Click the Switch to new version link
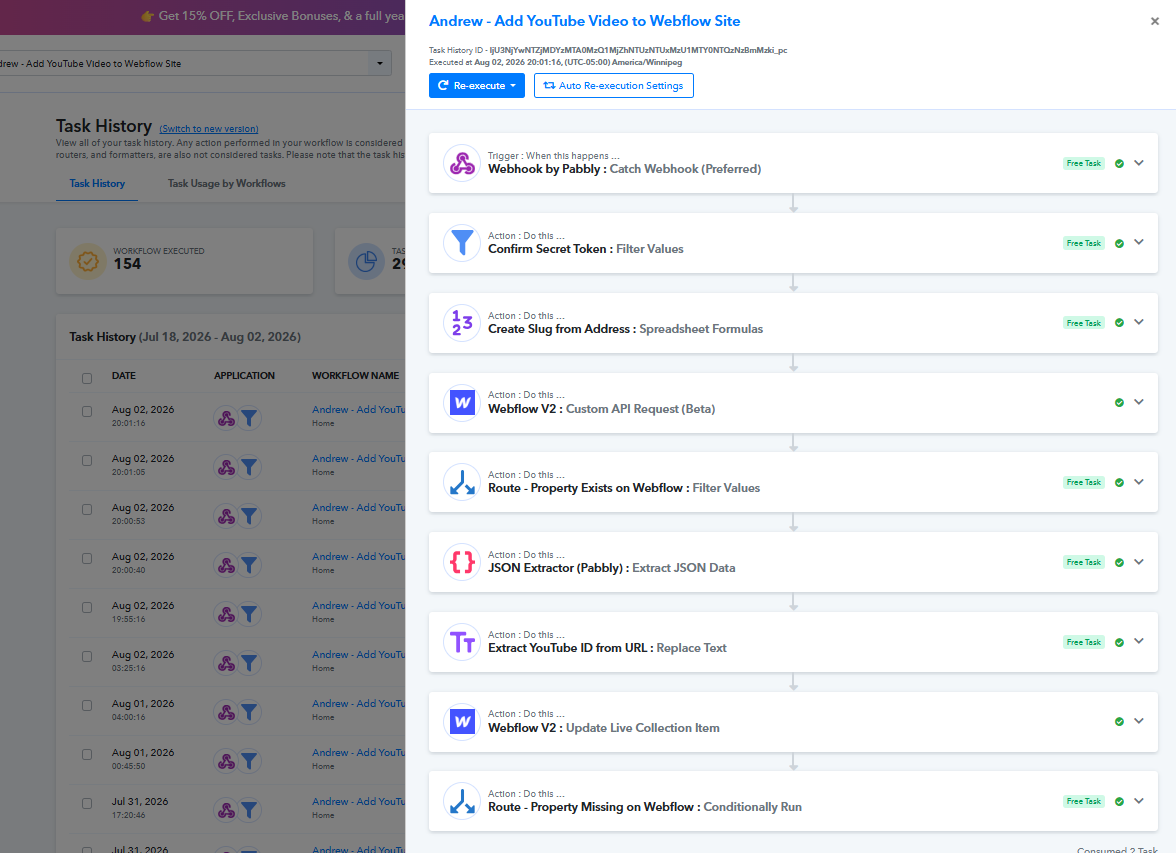 (x=208, y=129)
